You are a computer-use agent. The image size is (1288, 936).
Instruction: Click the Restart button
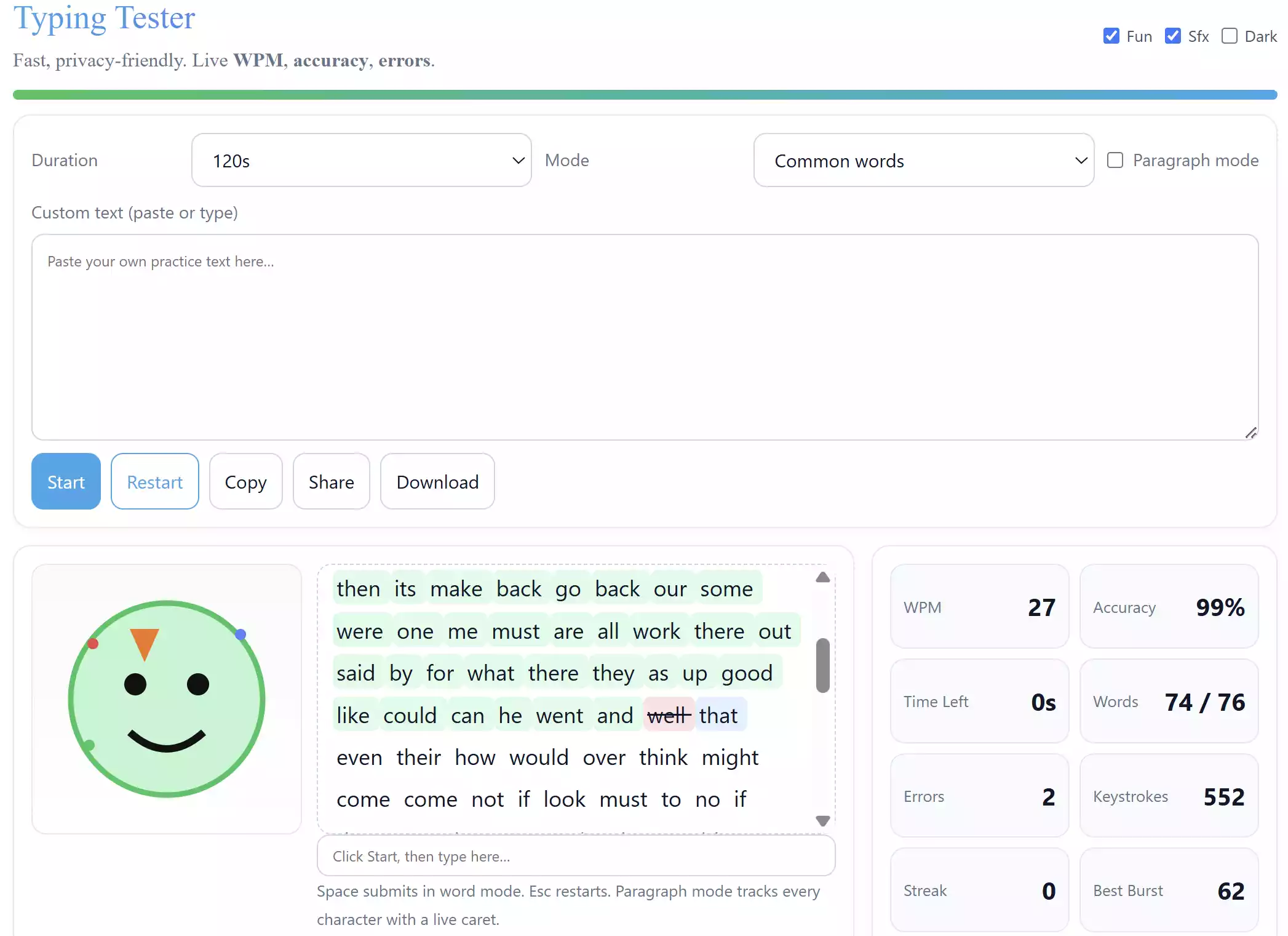tap(154, 481)
